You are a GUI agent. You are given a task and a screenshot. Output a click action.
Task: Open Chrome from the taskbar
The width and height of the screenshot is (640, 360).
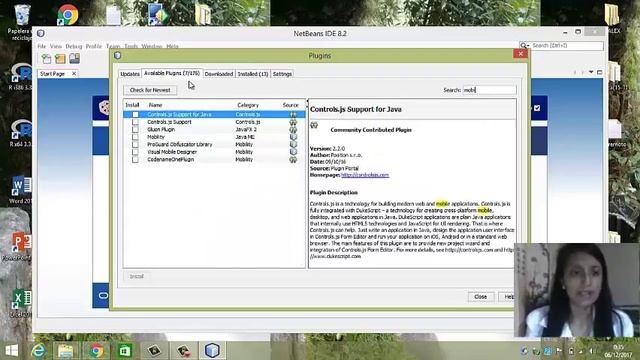pyautogui.click(x=96, y=351)
